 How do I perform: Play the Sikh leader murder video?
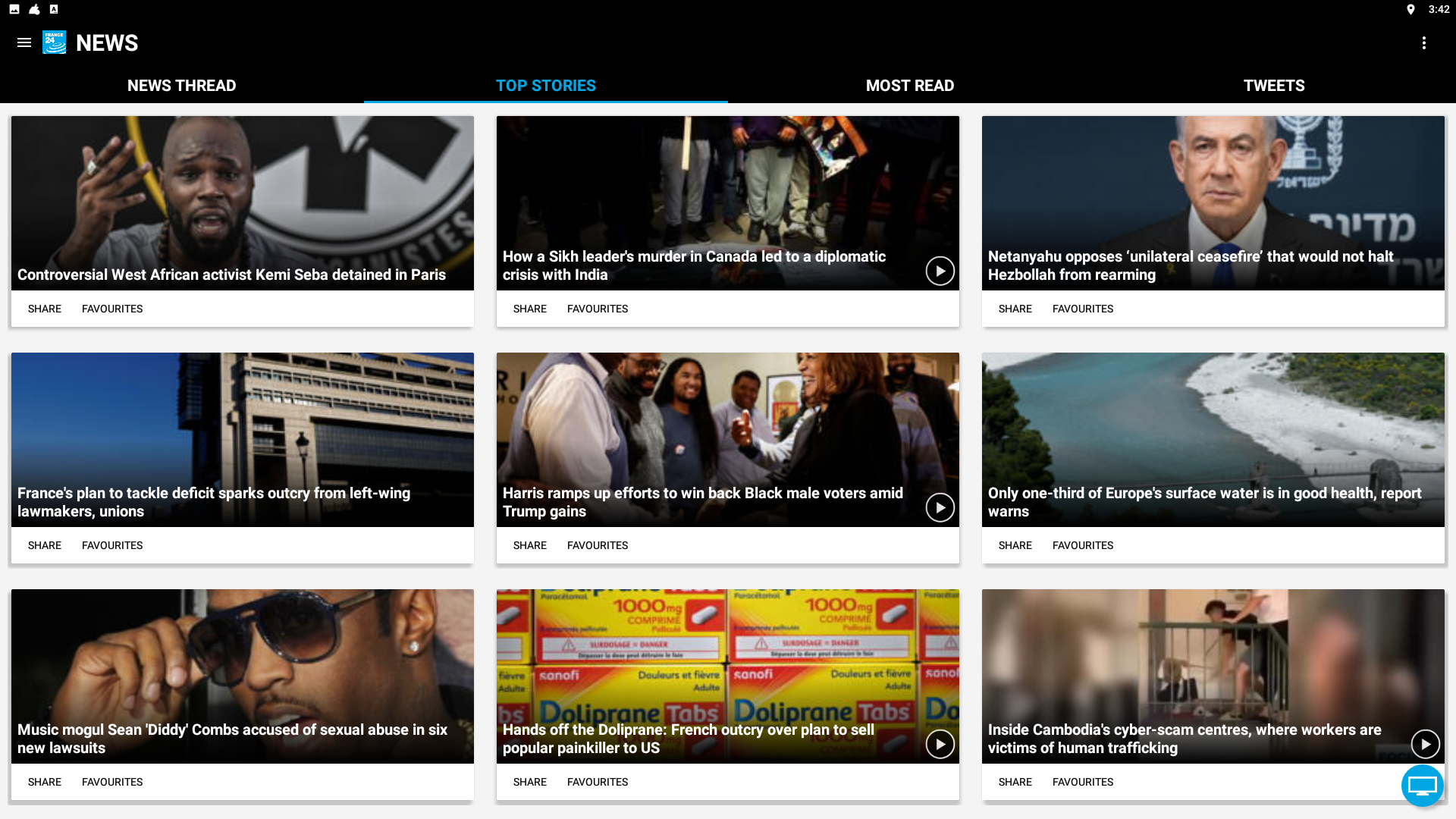tap(940, 271)
